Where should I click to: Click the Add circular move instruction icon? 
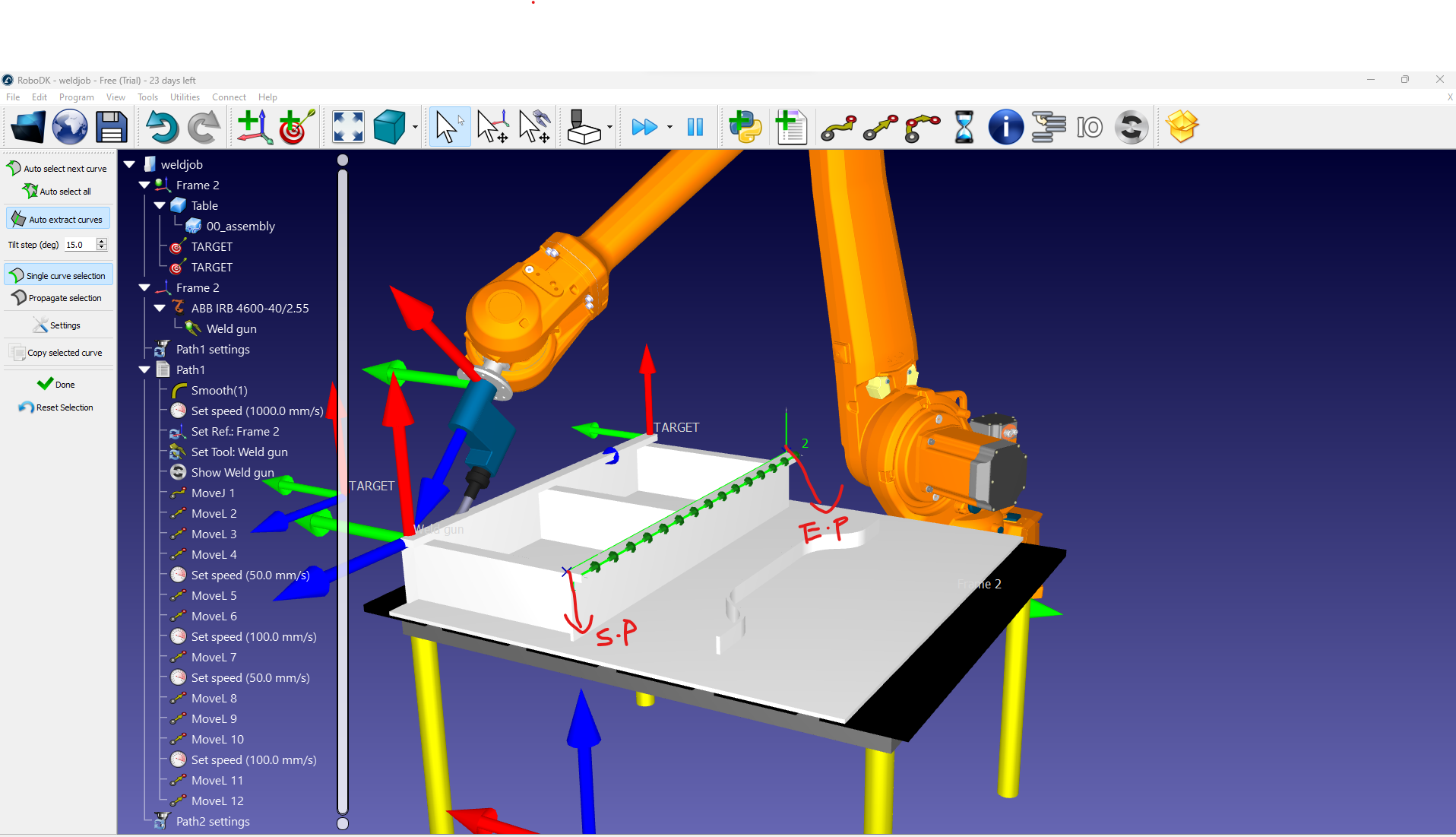tap(922, 128)
